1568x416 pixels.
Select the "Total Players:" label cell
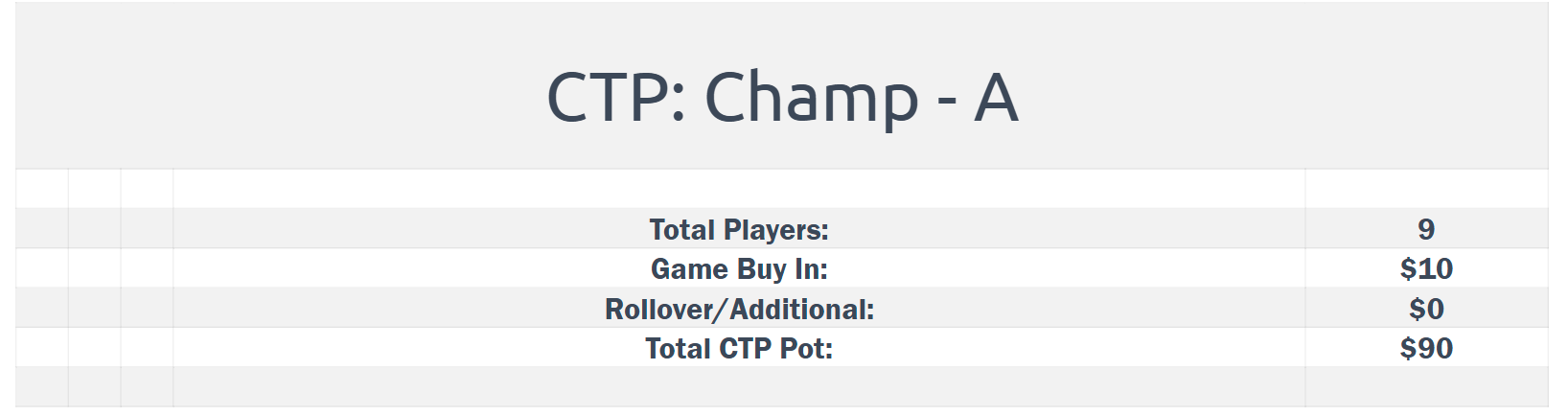(738, 229)
